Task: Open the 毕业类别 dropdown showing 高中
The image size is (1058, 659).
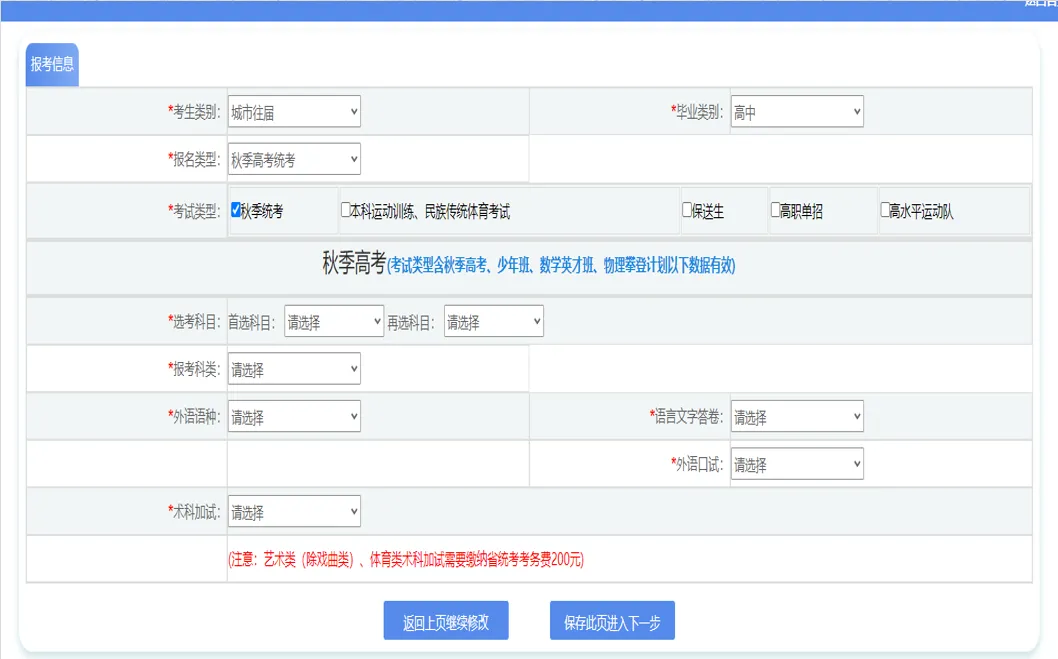Action: pos(797,111)
